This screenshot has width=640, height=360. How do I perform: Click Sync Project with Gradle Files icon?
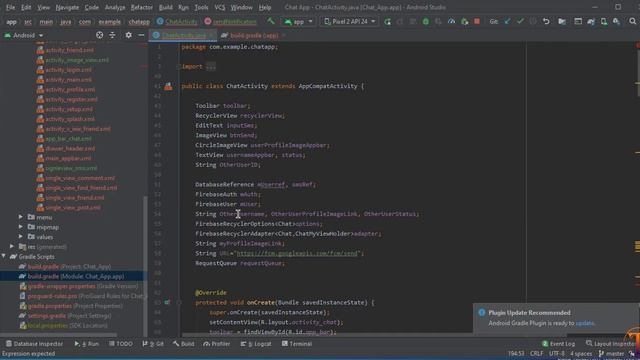(591, 21)
